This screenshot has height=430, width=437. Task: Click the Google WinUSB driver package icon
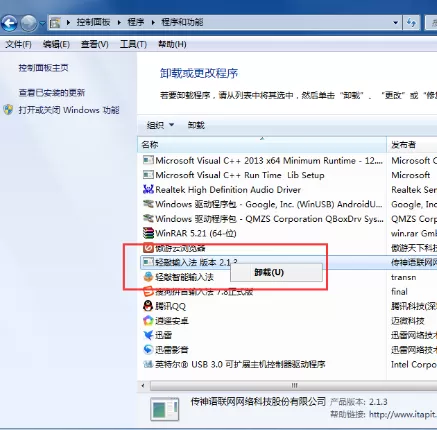click(148, 204)
